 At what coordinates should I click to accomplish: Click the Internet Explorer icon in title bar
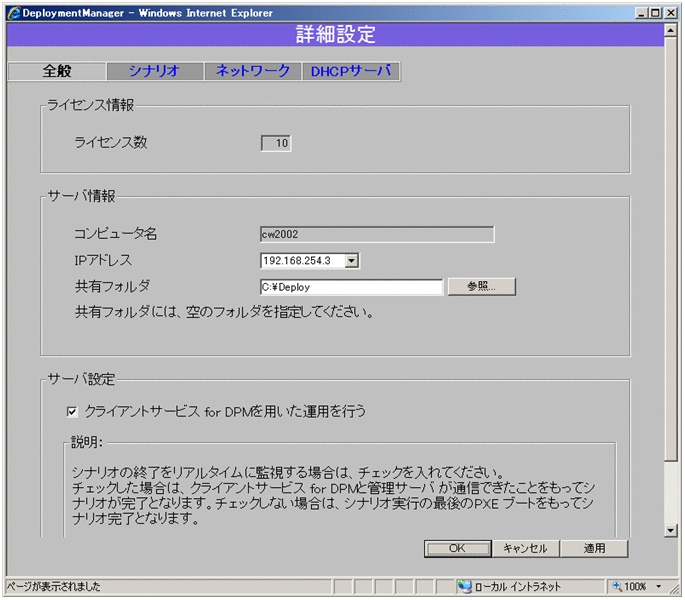click(13, 13)
